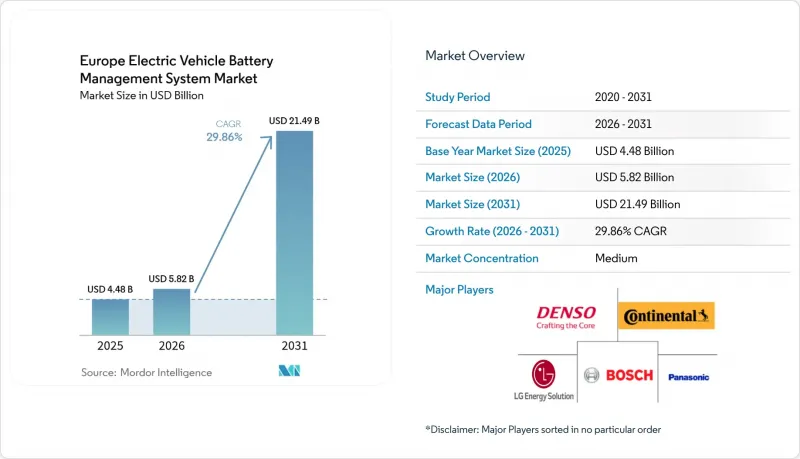Click the 'Market Overview' heading

(475, 56)
